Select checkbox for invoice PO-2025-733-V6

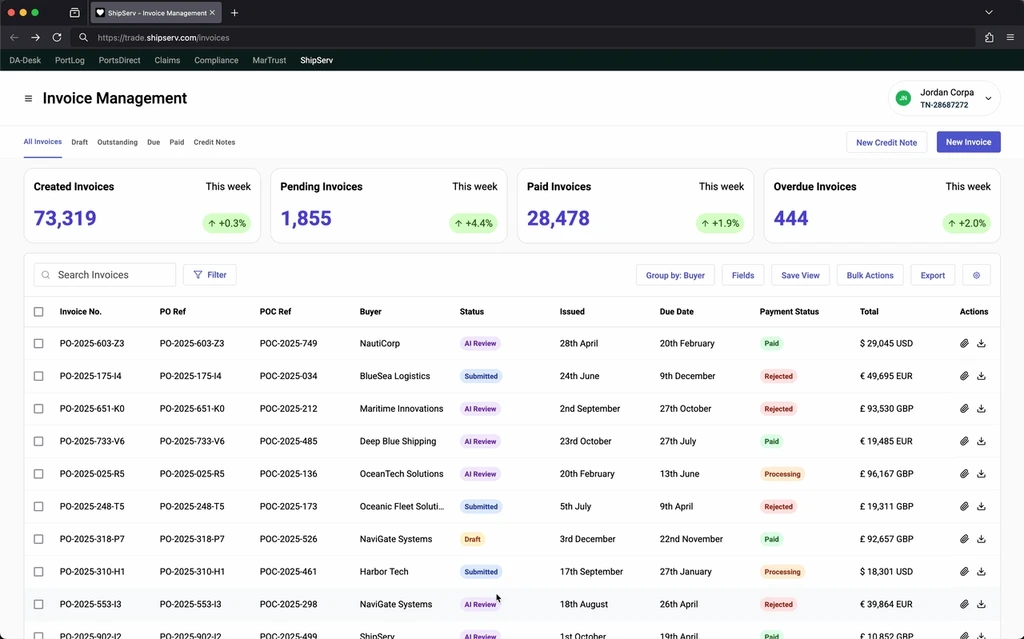tap(39, 441)
